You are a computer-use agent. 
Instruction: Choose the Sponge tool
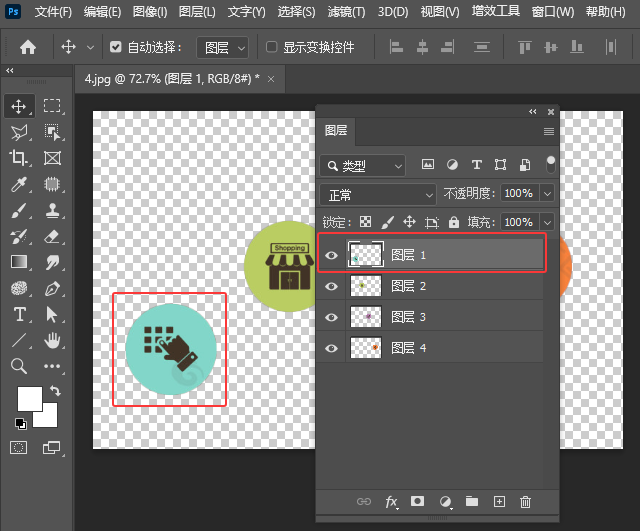(x=19, y=289)
